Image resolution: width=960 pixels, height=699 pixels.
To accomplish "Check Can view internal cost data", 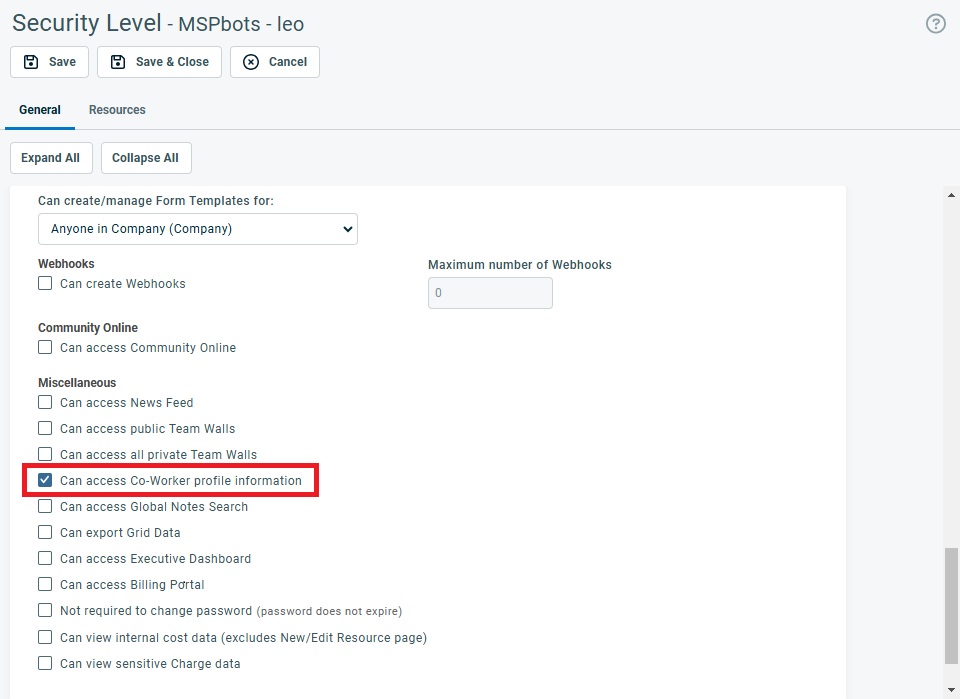I will [45, 637].
